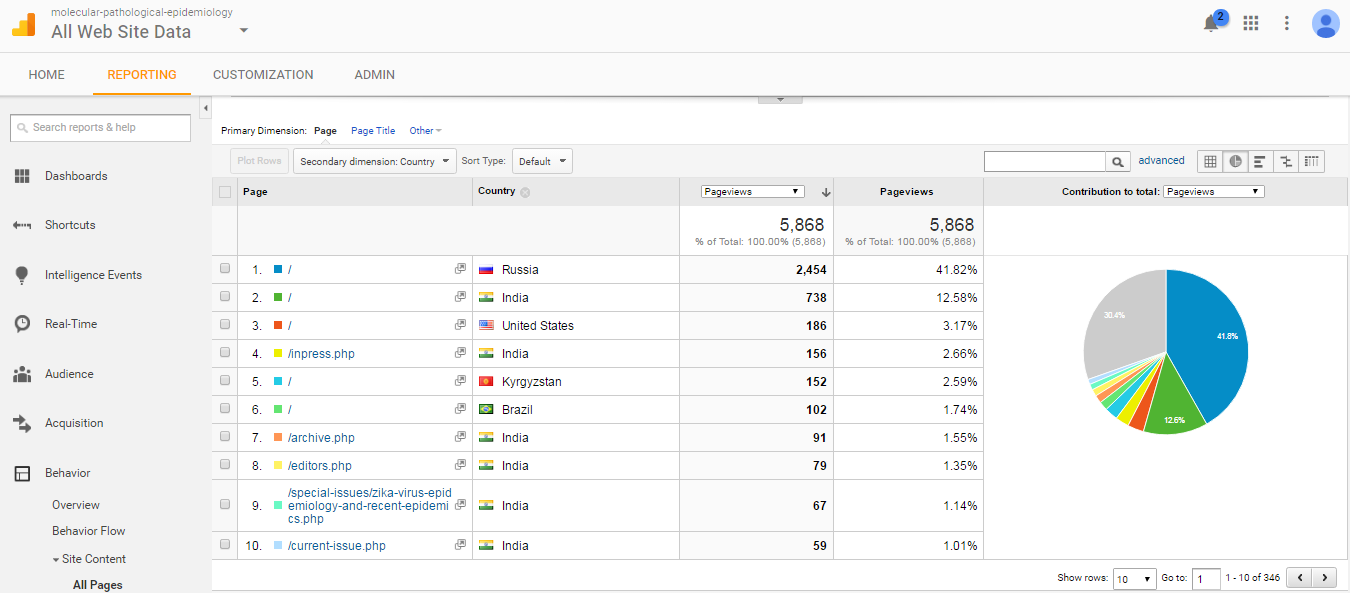Screen dimensions: 1350x593
Task: Check the Brazil row checkbox
Action: (225, 409)
